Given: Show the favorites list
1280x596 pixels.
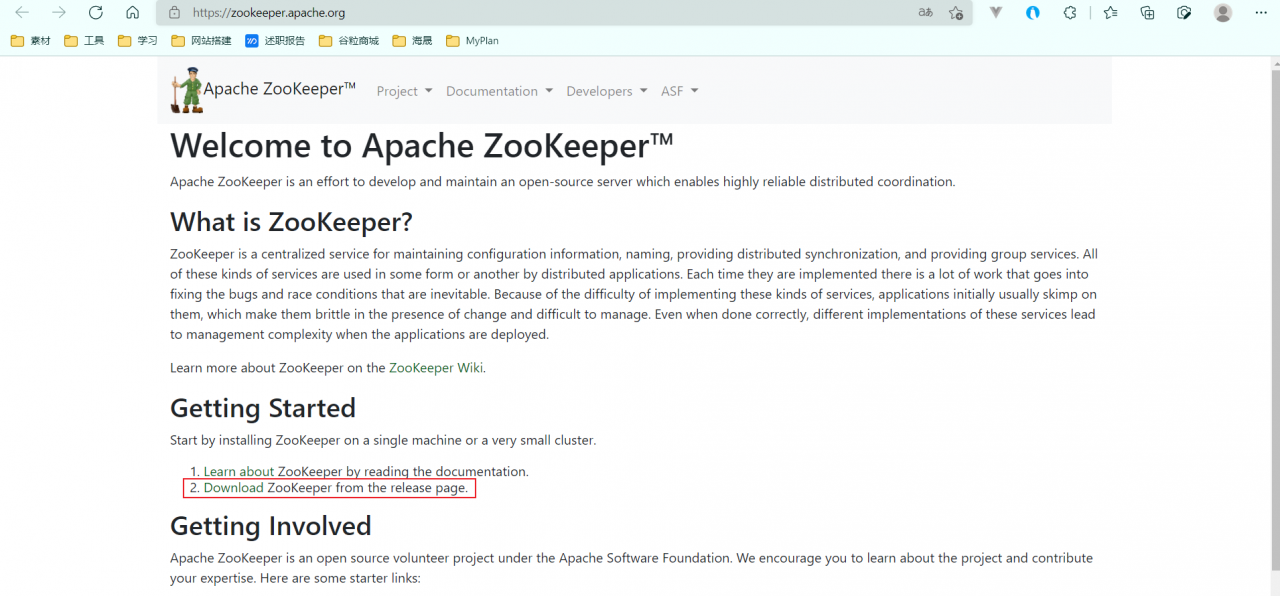Looking at the screenshot, I should click(x=1111, y=13).
